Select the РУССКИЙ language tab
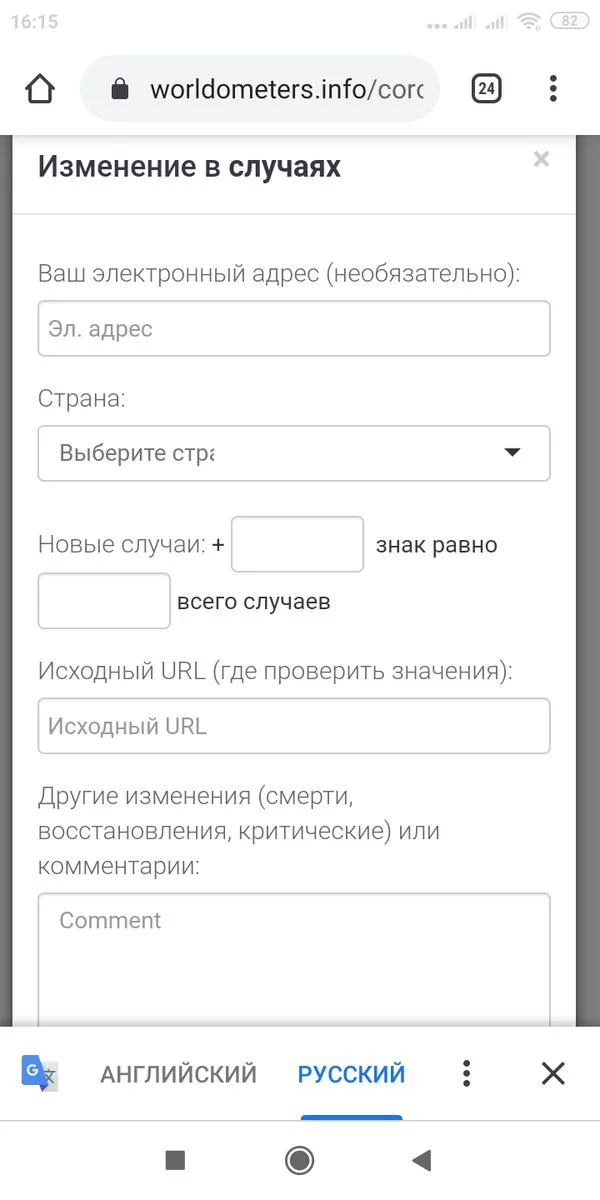This screenshot has height=1200, width=600. pyautogui.click(x=351, y=1074)
